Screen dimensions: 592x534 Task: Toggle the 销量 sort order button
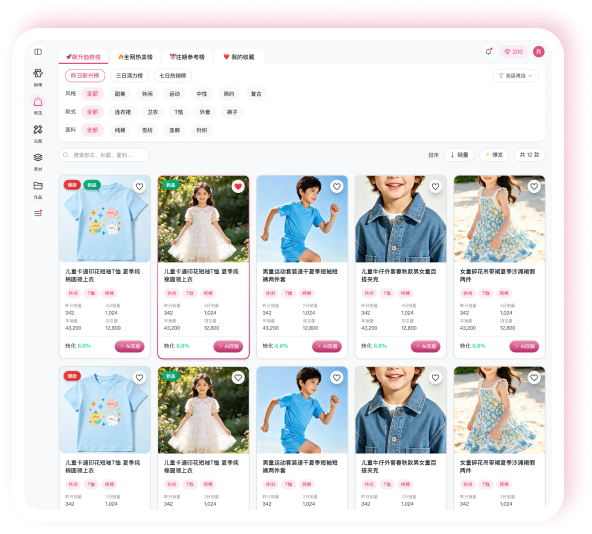click(x=459, y=155)
